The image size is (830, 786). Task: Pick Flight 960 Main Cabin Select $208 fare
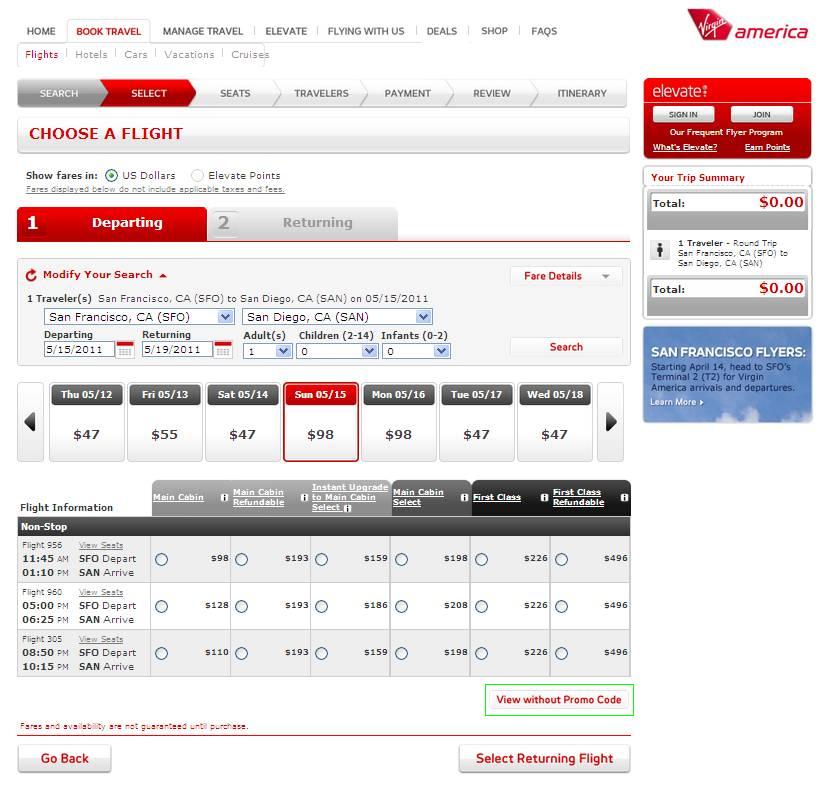401,607
